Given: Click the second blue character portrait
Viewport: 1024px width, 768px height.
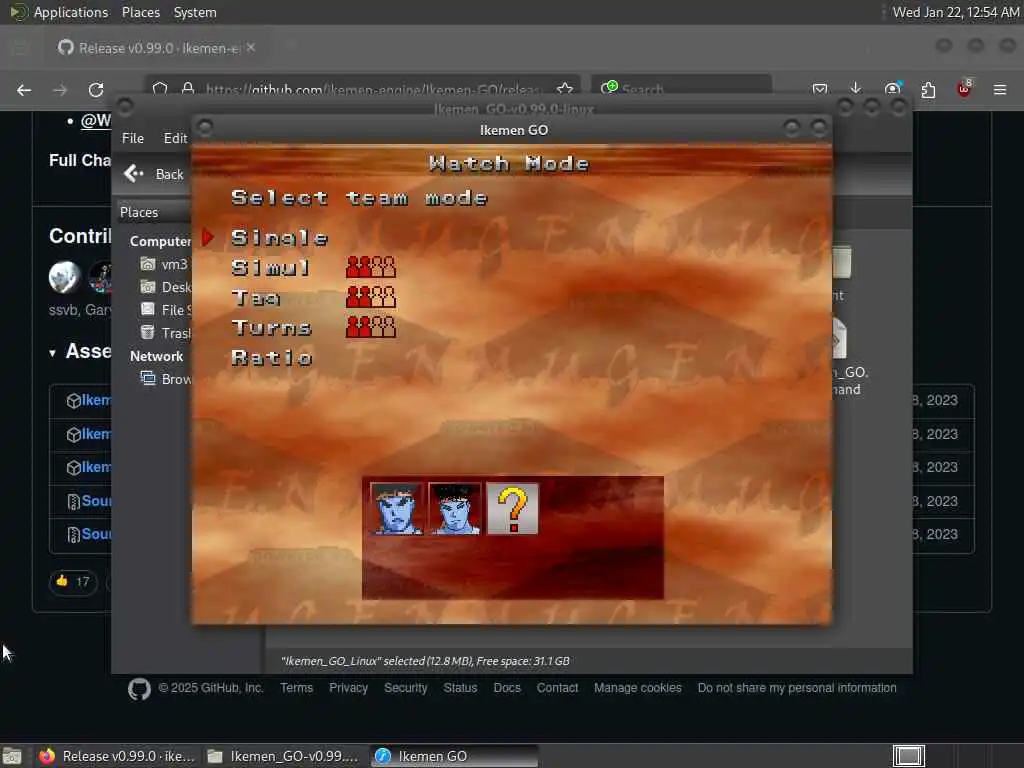Looking at the screenshot, I should (x=455, y=509).
